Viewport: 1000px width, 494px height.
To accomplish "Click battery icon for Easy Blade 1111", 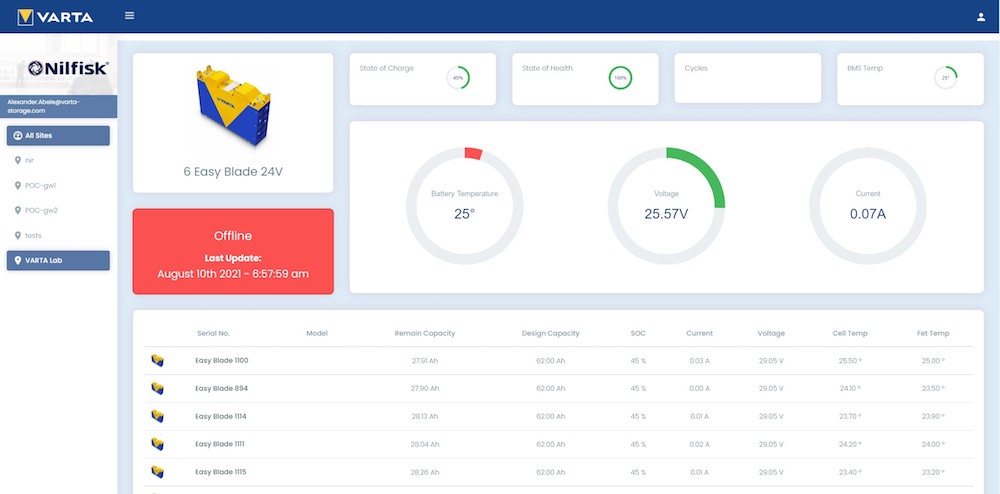I will click(157, 443).
